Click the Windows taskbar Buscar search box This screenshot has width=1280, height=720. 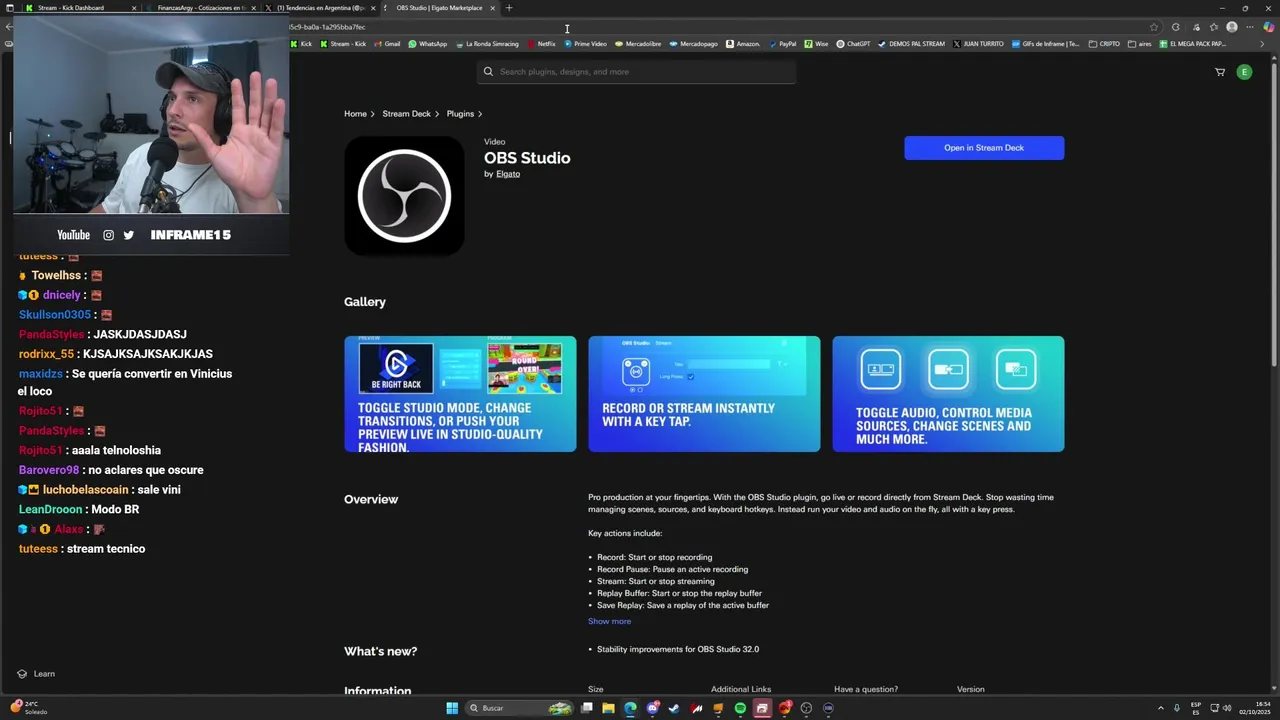point(520,708)
